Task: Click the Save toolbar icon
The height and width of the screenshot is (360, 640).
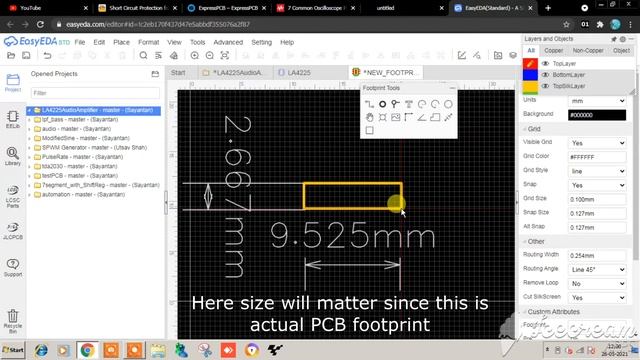Action: [26, 56]
